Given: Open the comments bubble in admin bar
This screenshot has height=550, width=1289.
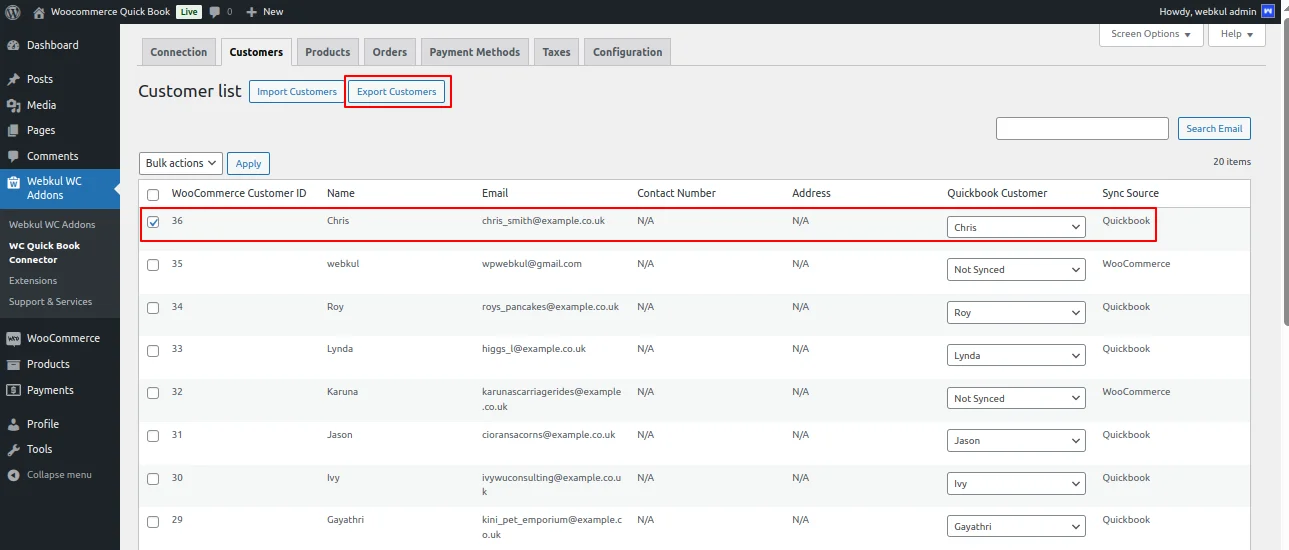Looking at the screenshot, I should click(215, 12).
